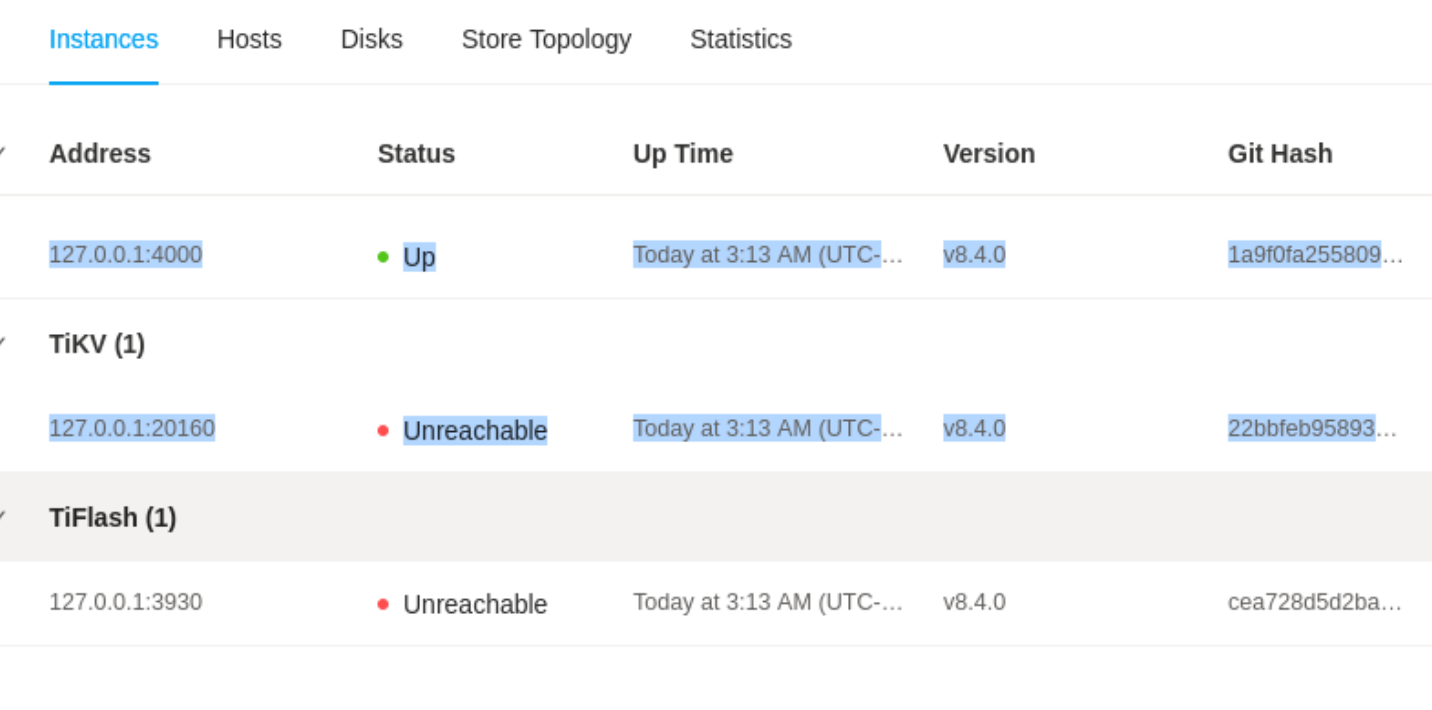The height and width of the screenshot is (710, 1432).
Task: Click the 127.0.0.1:20160 TiKV address
Action: click(132, 428)
